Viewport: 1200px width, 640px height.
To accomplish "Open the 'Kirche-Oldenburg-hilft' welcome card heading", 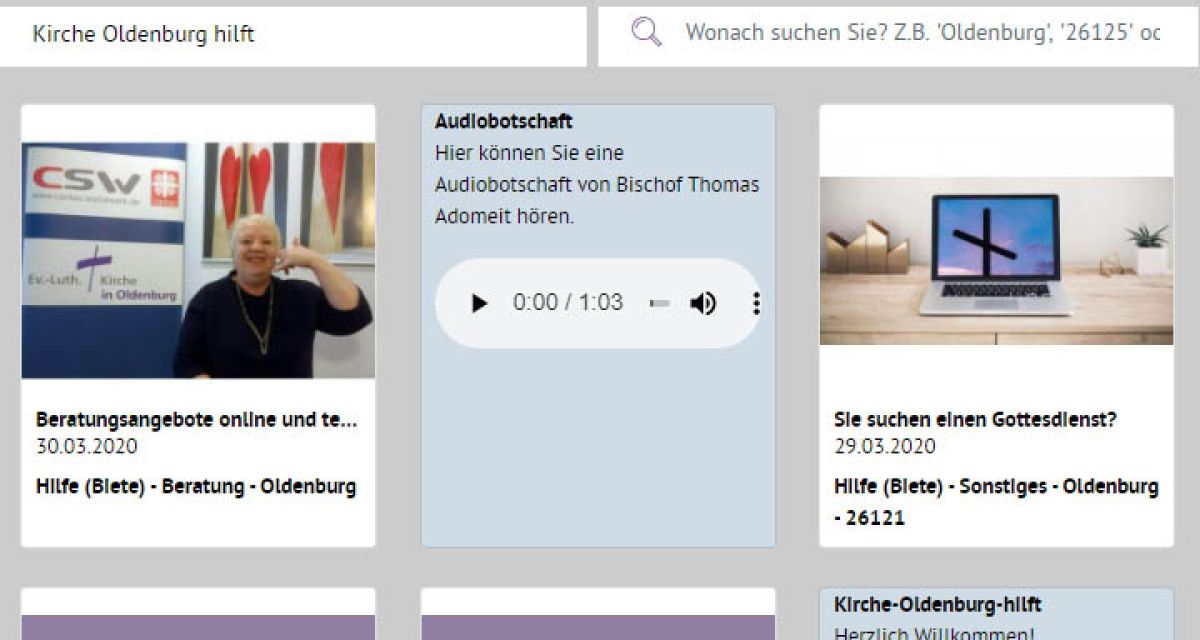I will point(937,605).
